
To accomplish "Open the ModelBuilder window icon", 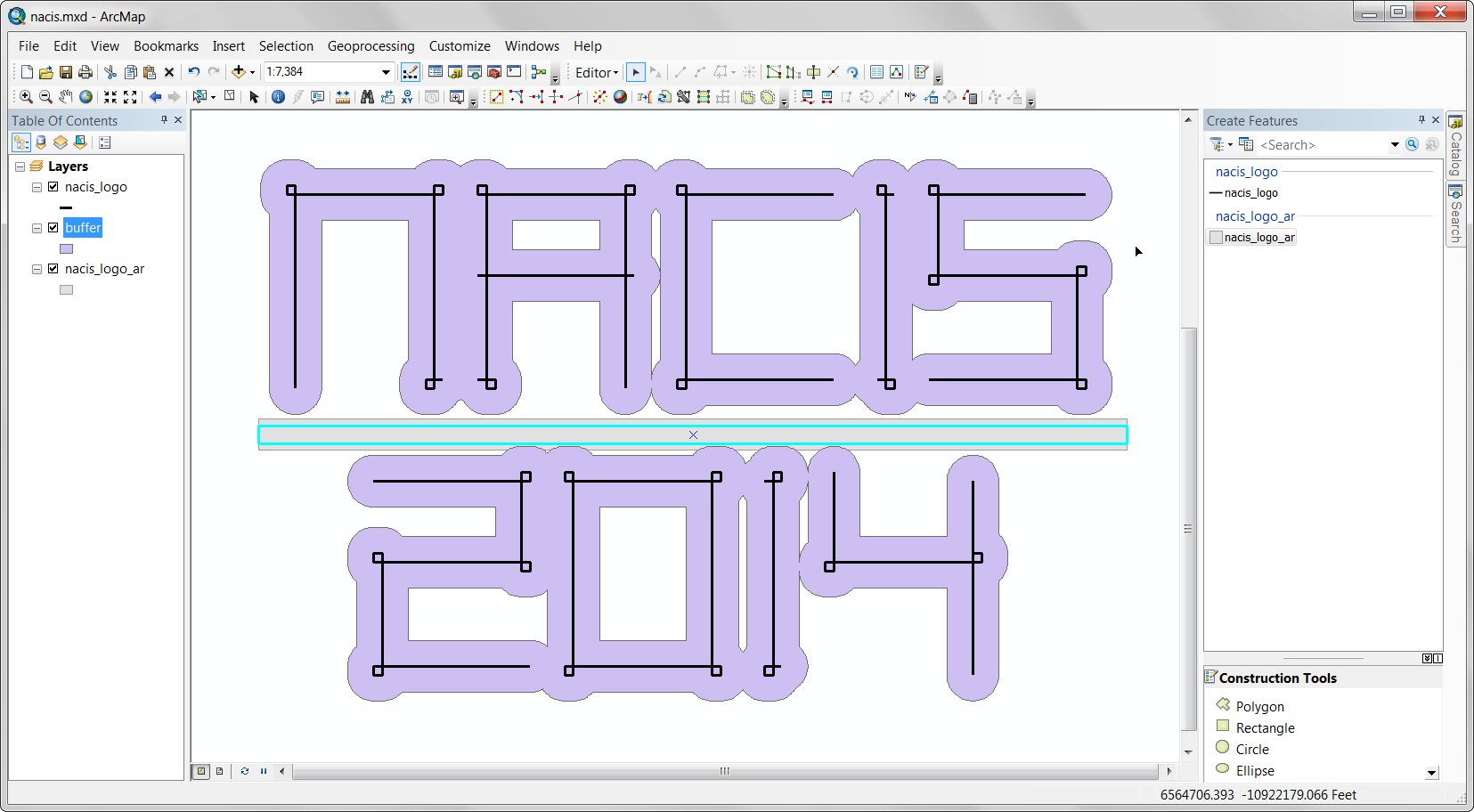I will pyautogui.click(x=539, y=72).
